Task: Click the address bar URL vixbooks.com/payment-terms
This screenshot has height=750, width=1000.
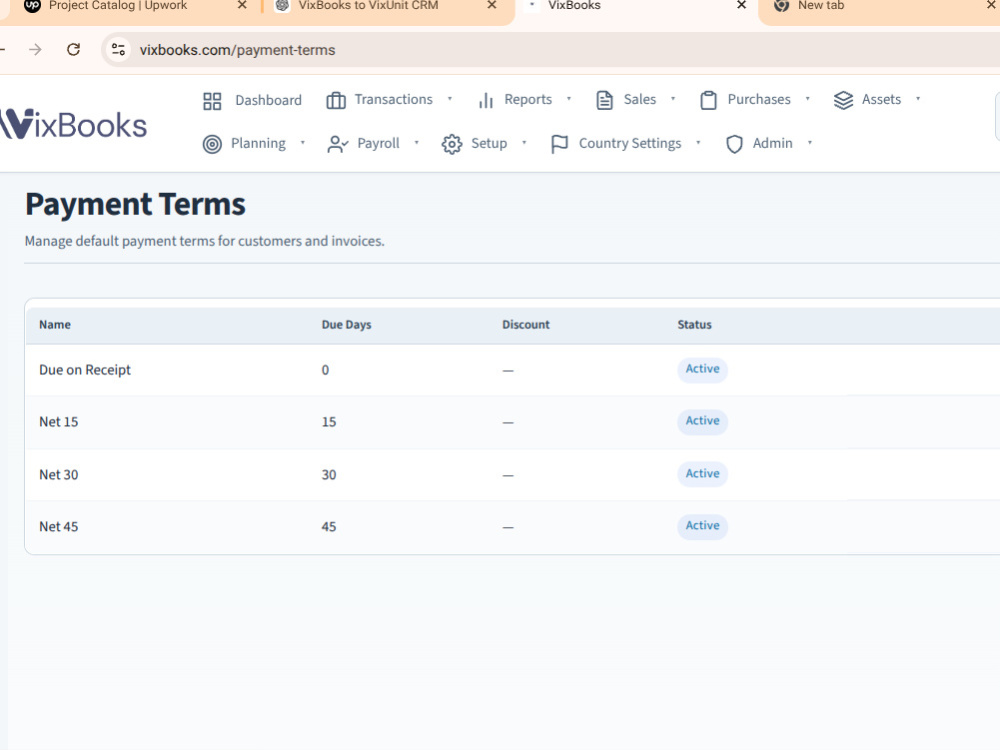Action: (237, 50)
